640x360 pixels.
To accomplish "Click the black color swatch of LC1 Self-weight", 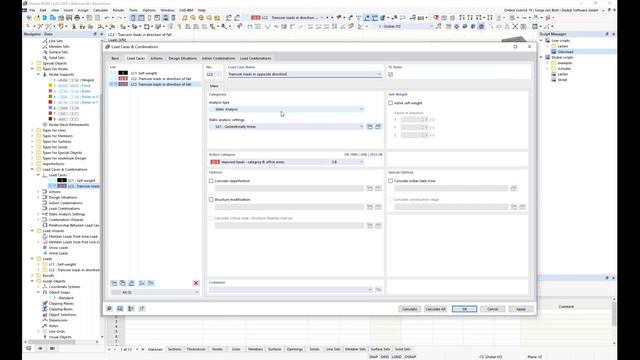I will pos(123,73).
